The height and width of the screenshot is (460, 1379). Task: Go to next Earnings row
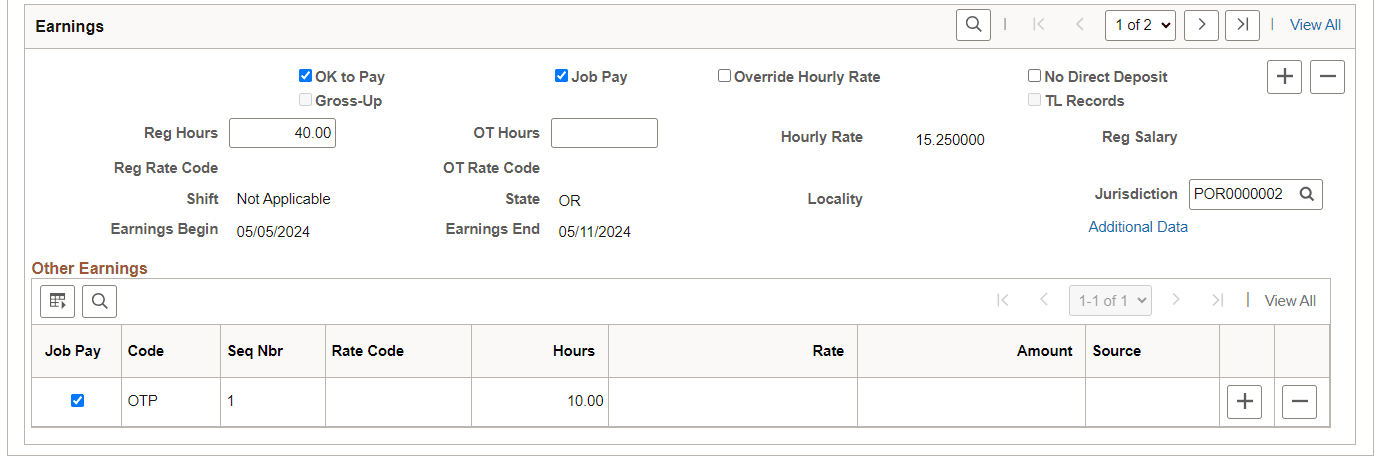click(1201, 25)
